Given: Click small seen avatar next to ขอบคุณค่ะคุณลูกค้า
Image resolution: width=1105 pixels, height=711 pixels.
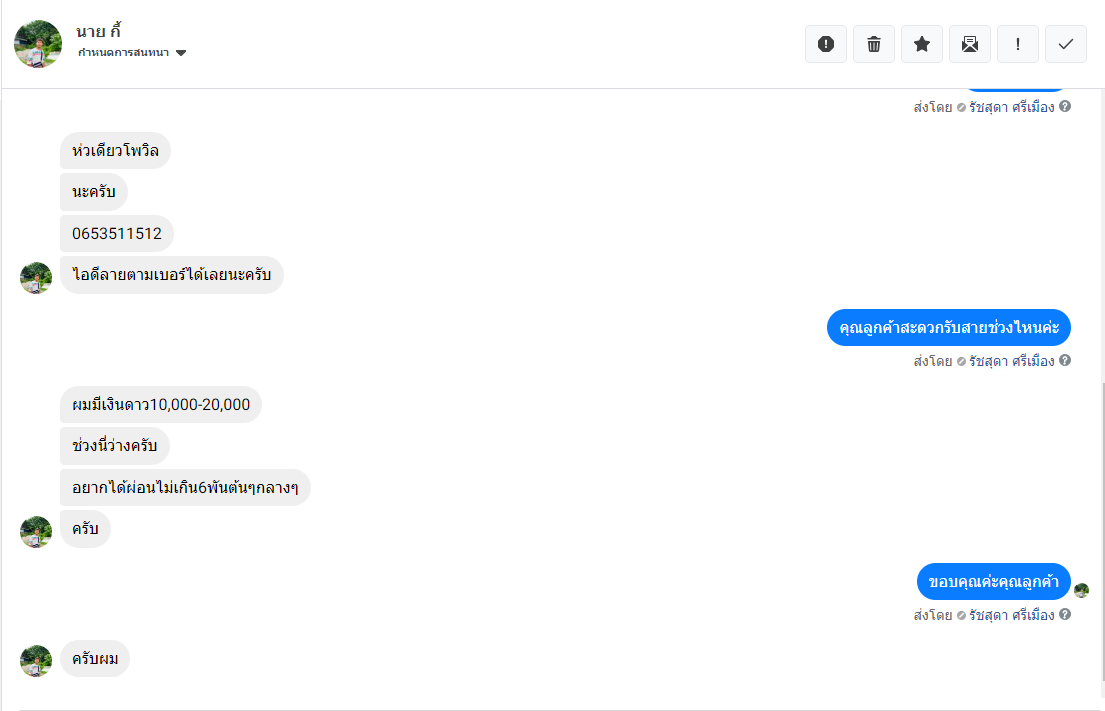Looking at the screenshot, I should (1081, 590).
